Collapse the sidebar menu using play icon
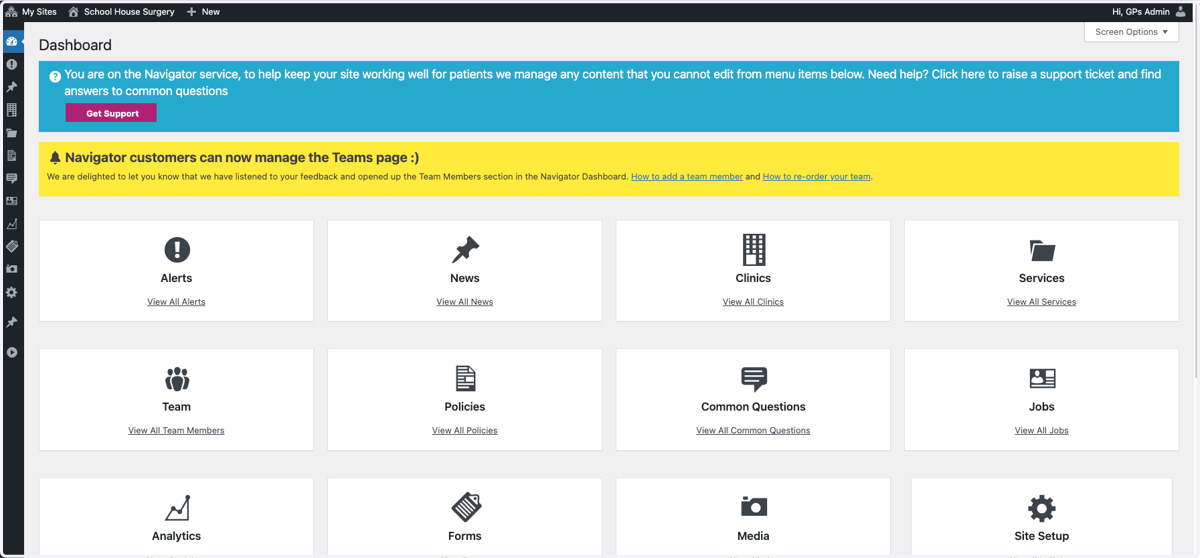Image resolution: width=1200 pixels, height=558 pixels. pyautogui.click(x=12, y=352)
